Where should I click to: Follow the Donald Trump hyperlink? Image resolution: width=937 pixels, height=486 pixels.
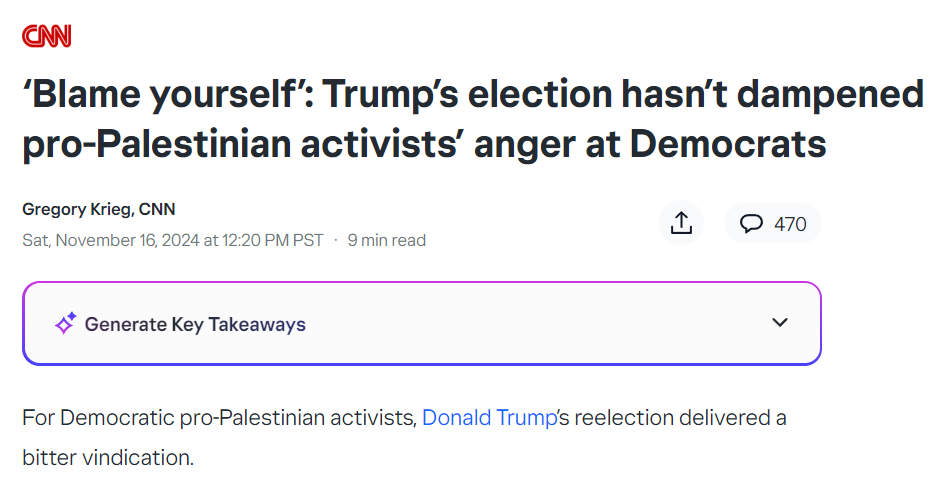pyautogui.click(x=489, y=417)
